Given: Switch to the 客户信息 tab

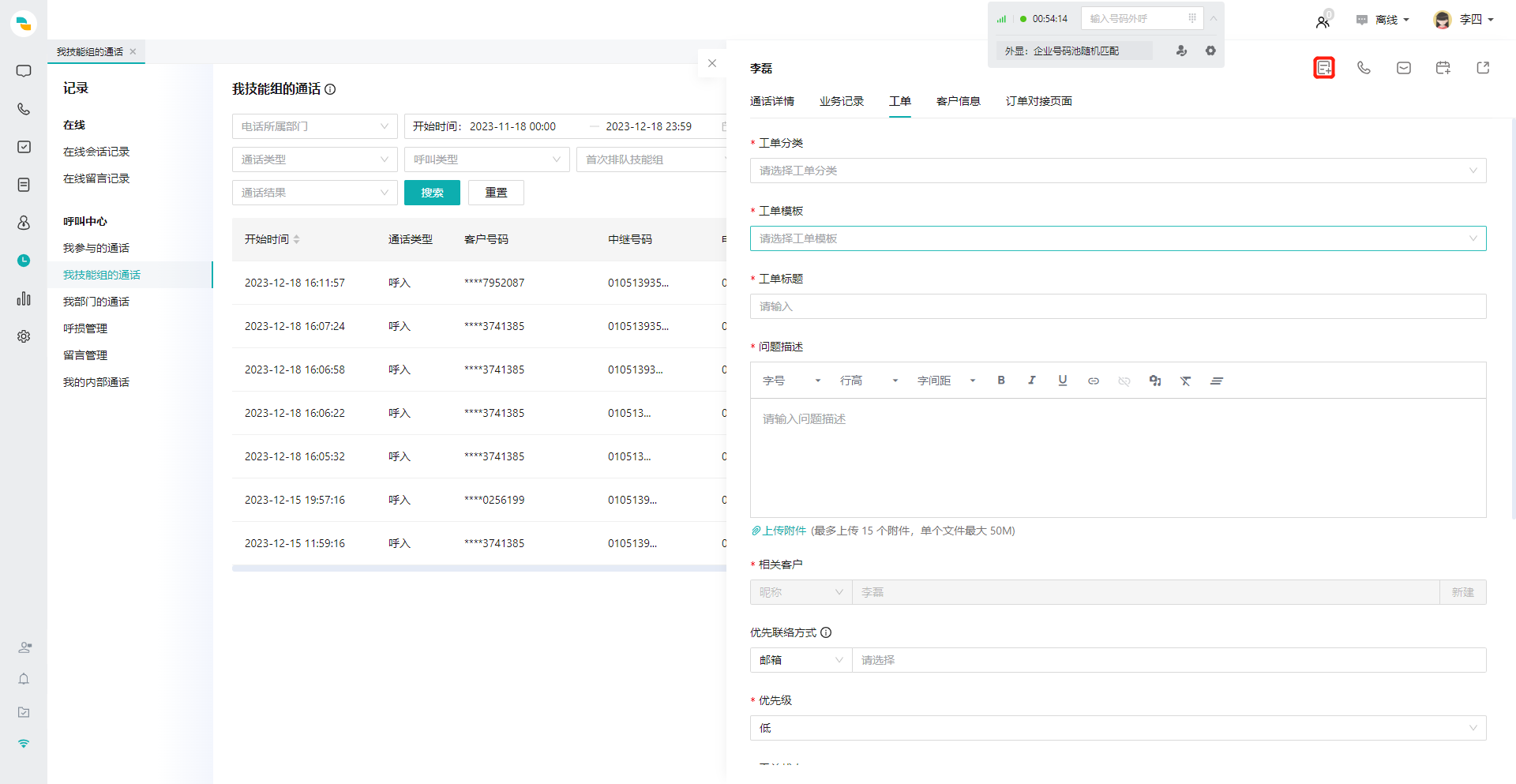Looking at the screenshot, I should click(959, 101).
